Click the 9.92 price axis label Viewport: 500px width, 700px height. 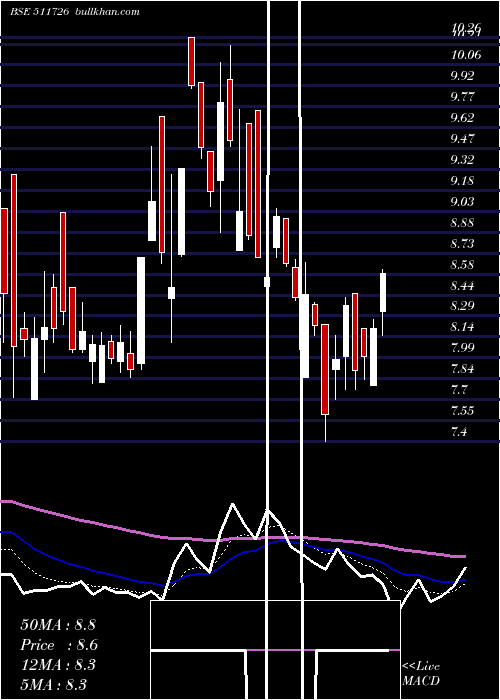click(462, 75)
